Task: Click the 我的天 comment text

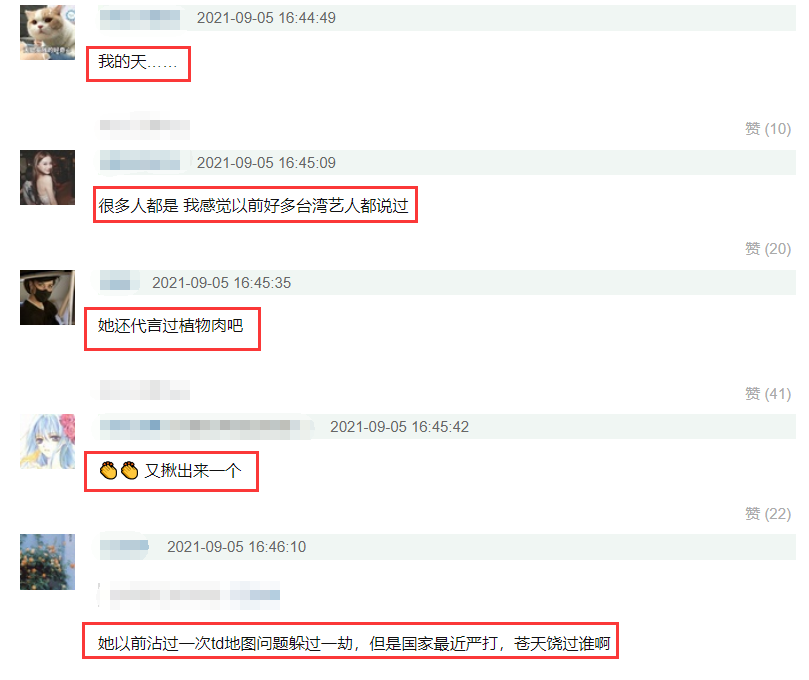Action: 137,62
